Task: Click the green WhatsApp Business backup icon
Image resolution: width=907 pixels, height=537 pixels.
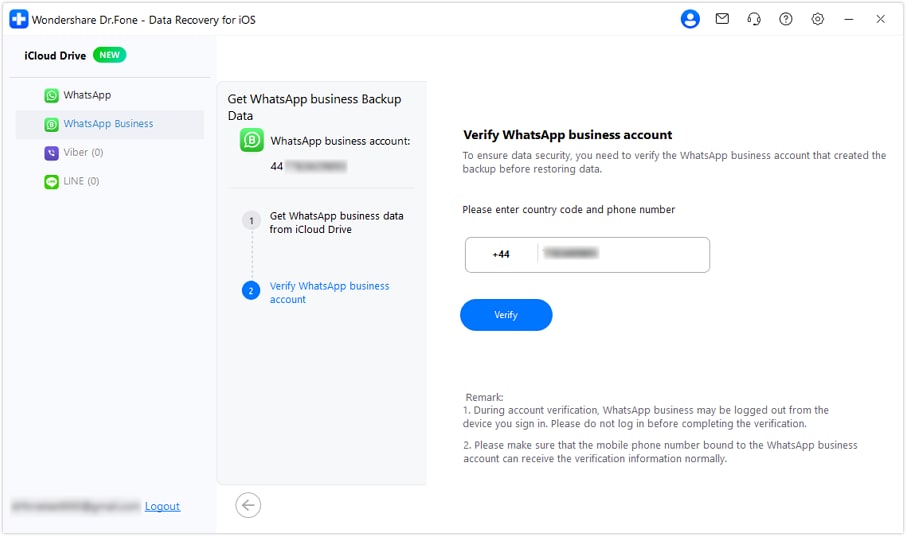Action: pyautogui.click(x=252, y=140)
